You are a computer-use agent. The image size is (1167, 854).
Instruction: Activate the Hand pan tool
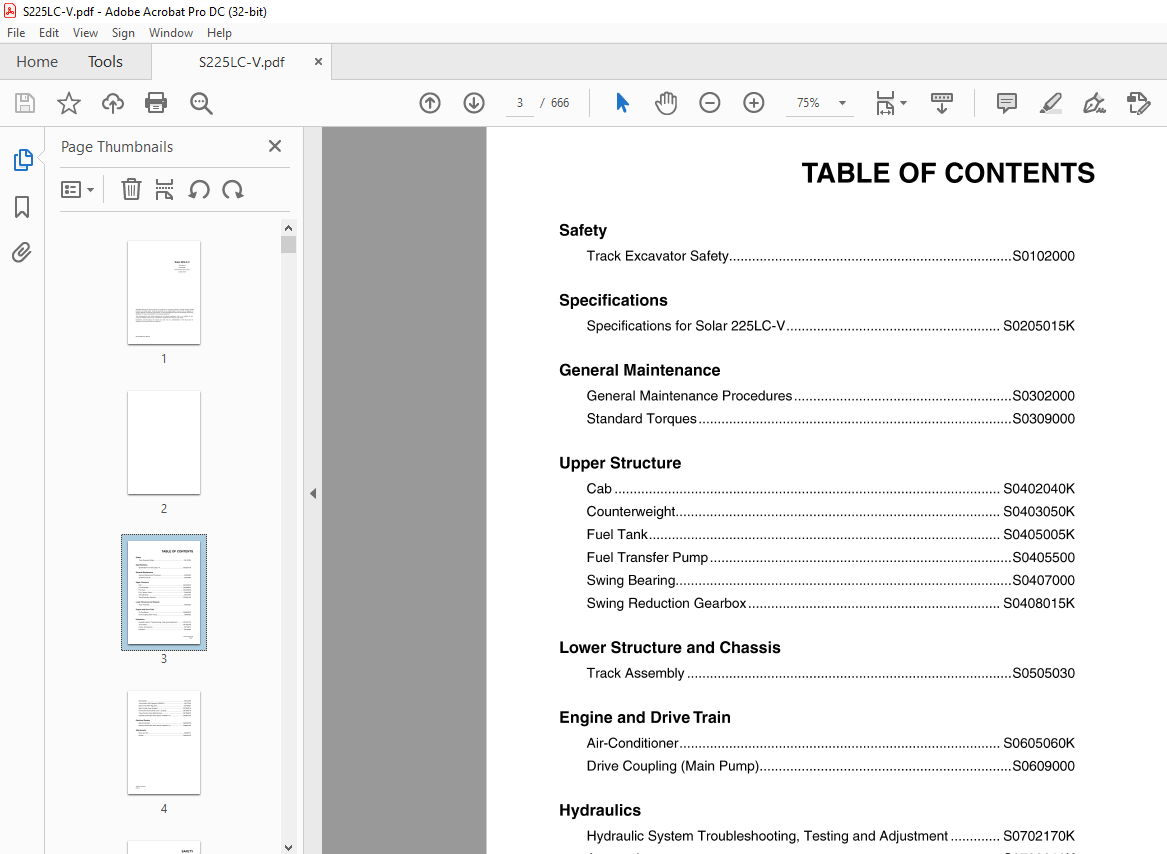point(666,103)
